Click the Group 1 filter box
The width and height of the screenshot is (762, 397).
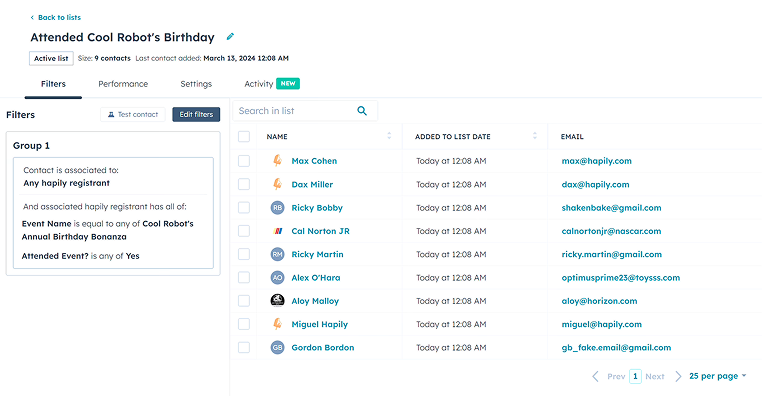(113, 204)
